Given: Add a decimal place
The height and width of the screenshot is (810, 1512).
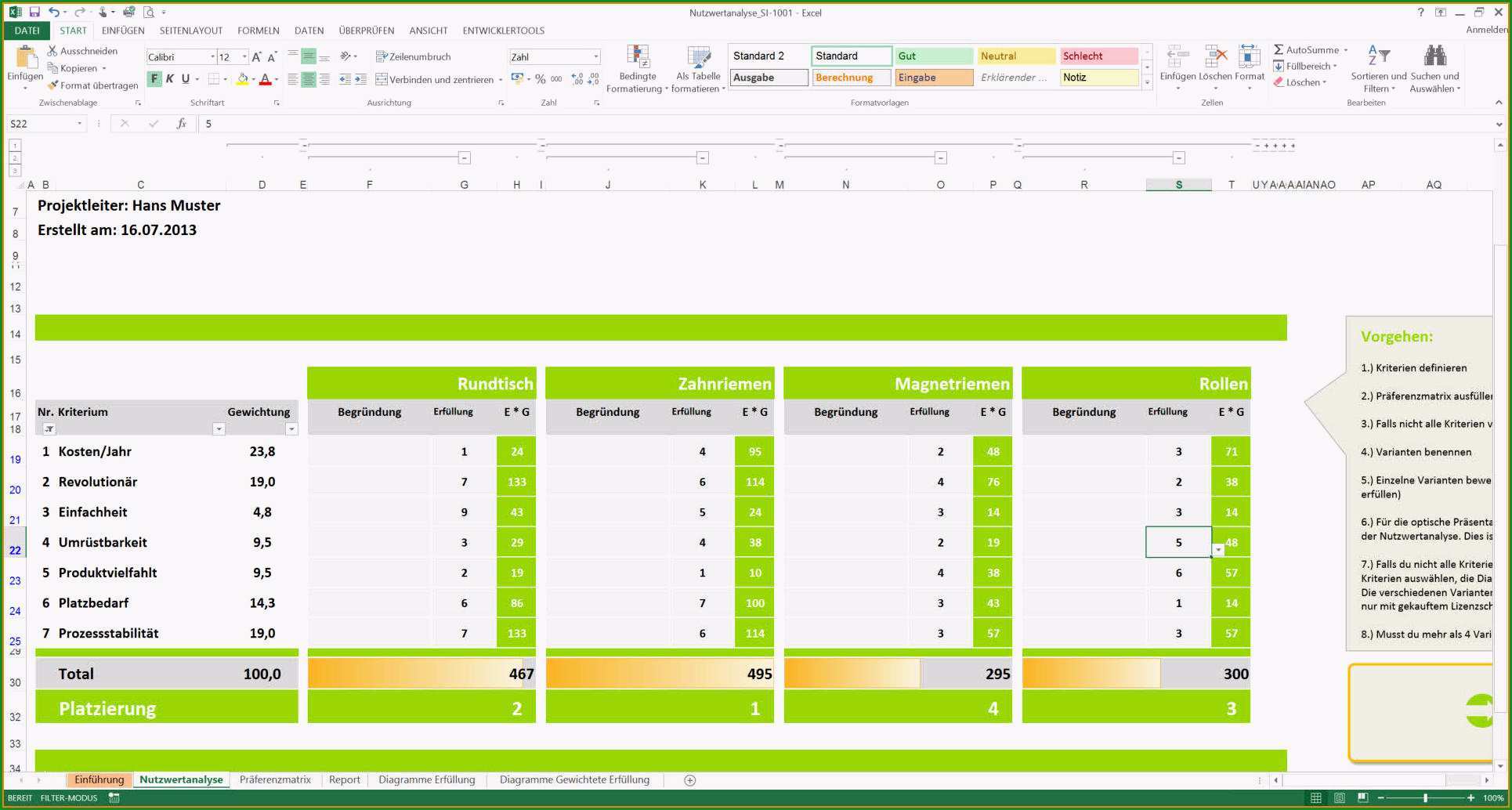Looking at the screenshot, I should 577,79.
